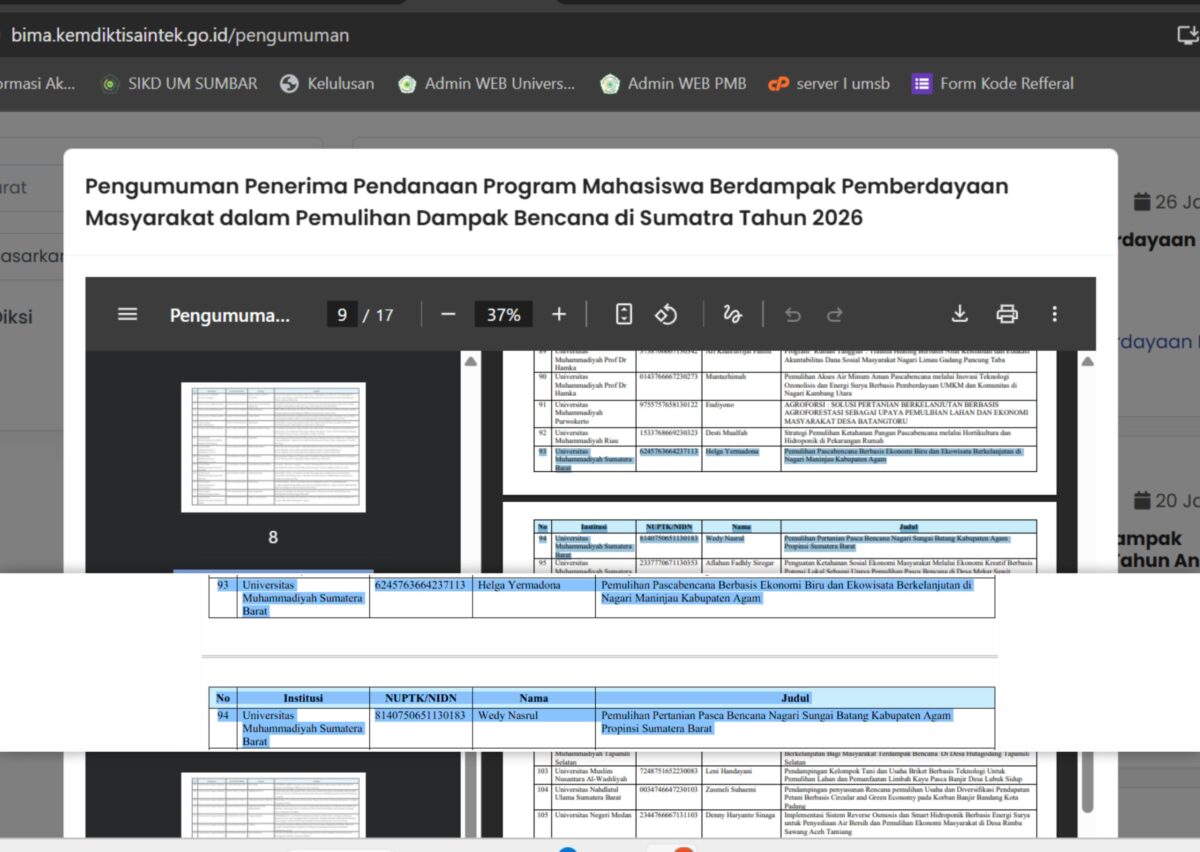This screenshot has width=1200, height=852.
Task: Open the Kelulusan bookmark
Action: pos(327,84)
